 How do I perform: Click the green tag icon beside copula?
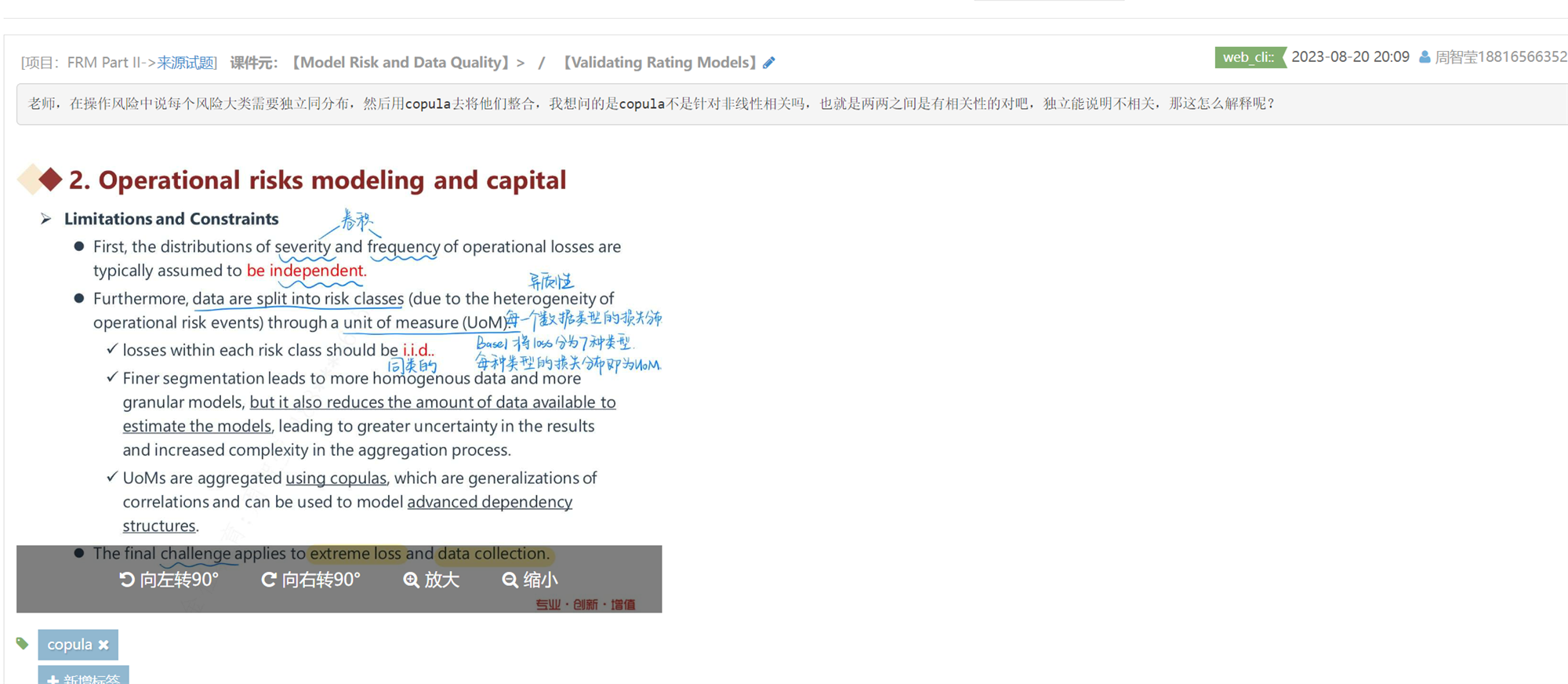coord(22,644)
